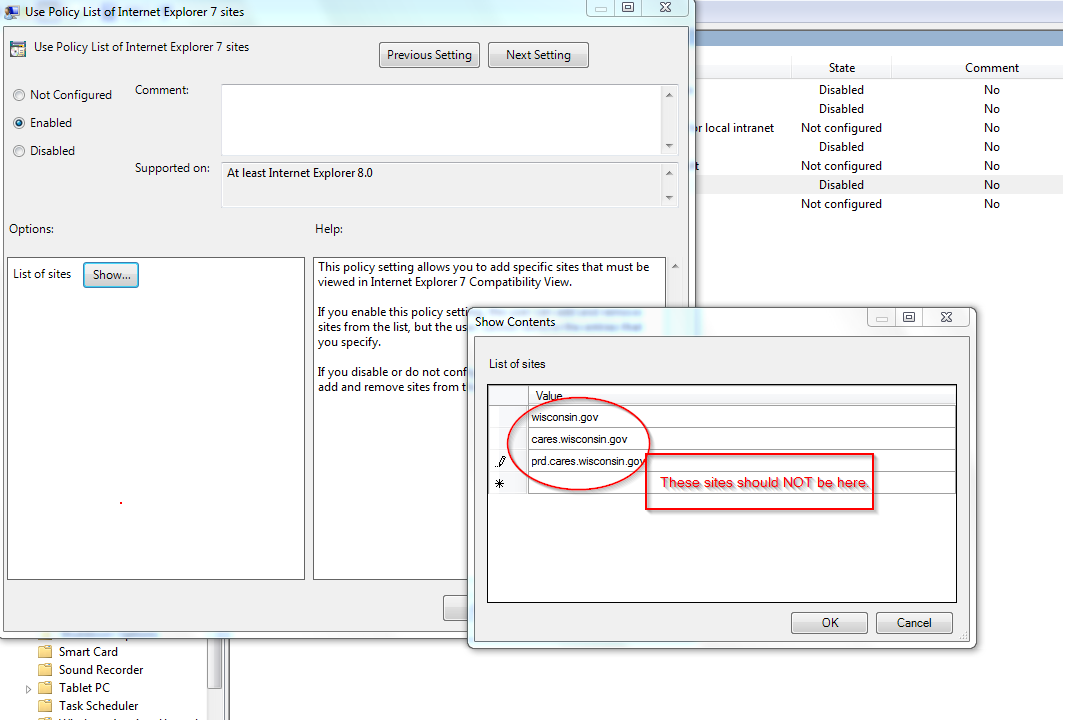
Task: Open the Sound Recorder tree folder
Action: tap(101, 670)
